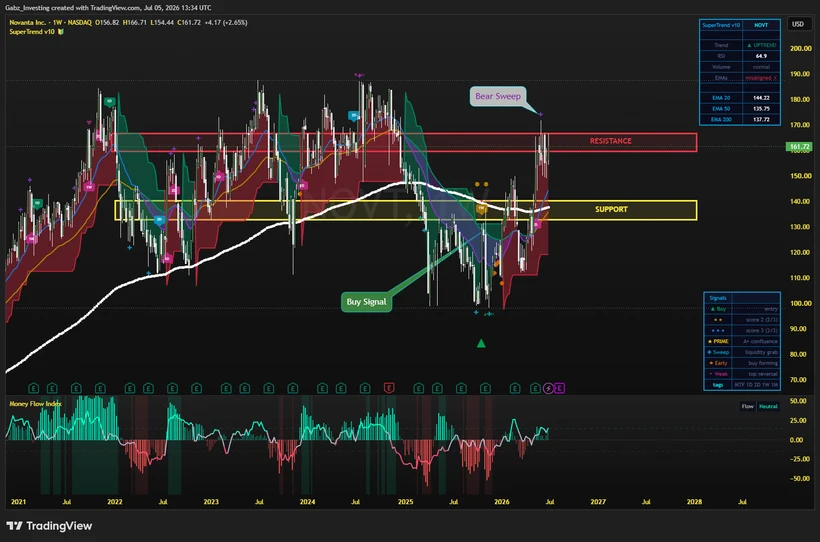
Task: Click the UPTREND value in the table
Action: [x=762, y=46]
